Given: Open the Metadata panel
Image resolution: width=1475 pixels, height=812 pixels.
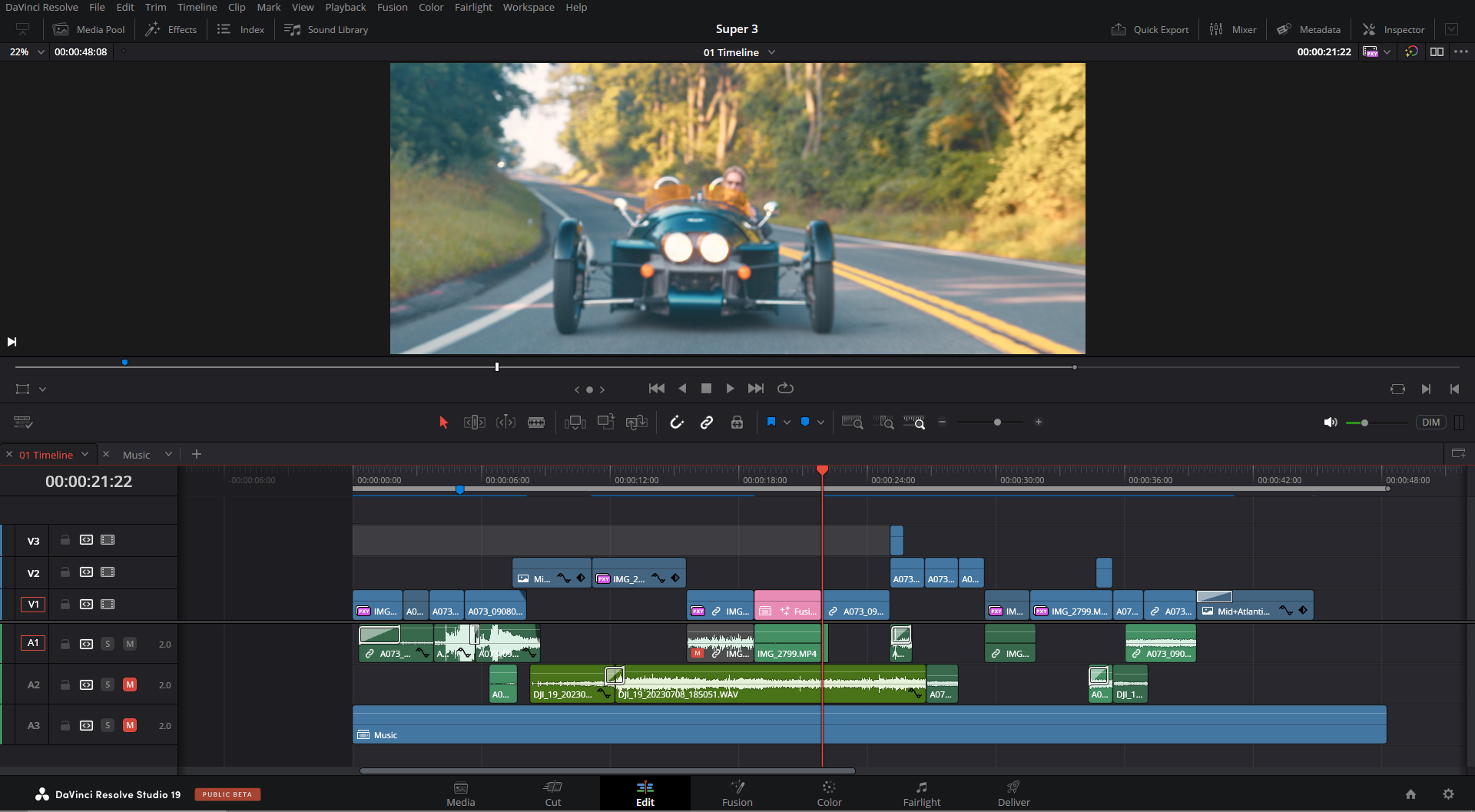Looking at the screenshot, I should pos(1309,29).
